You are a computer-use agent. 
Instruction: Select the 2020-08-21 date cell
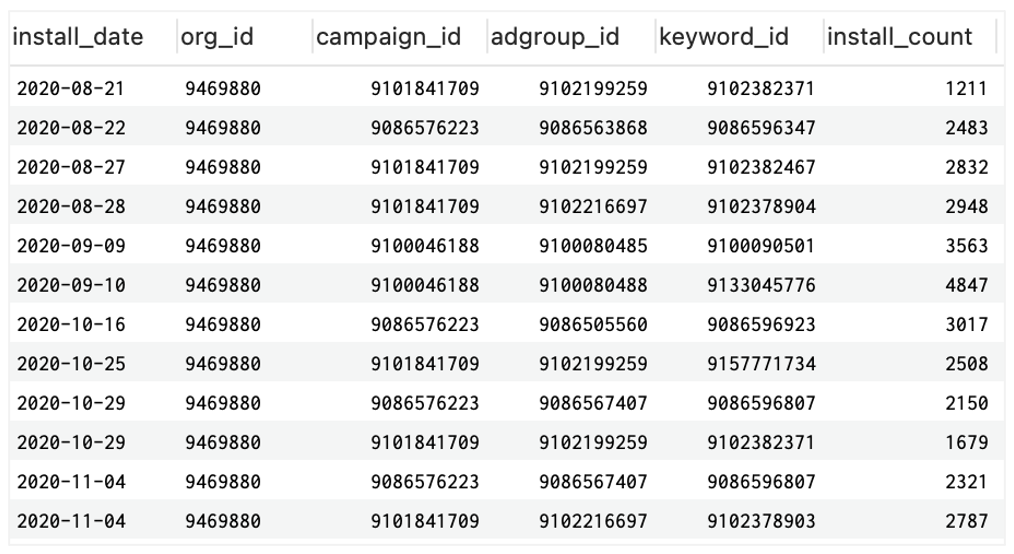(x=70, y=89)
